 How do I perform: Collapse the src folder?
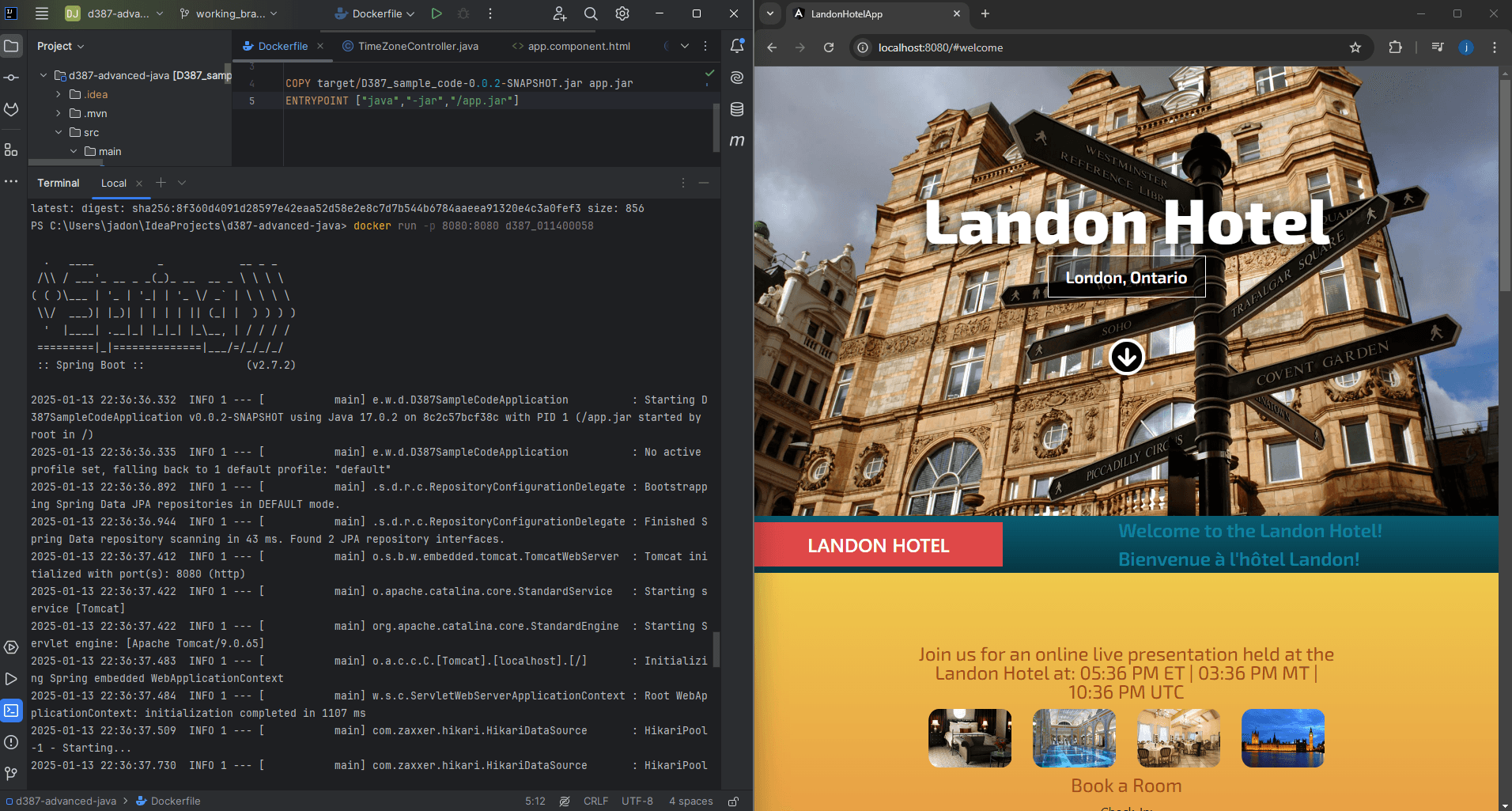click(59, 132)
